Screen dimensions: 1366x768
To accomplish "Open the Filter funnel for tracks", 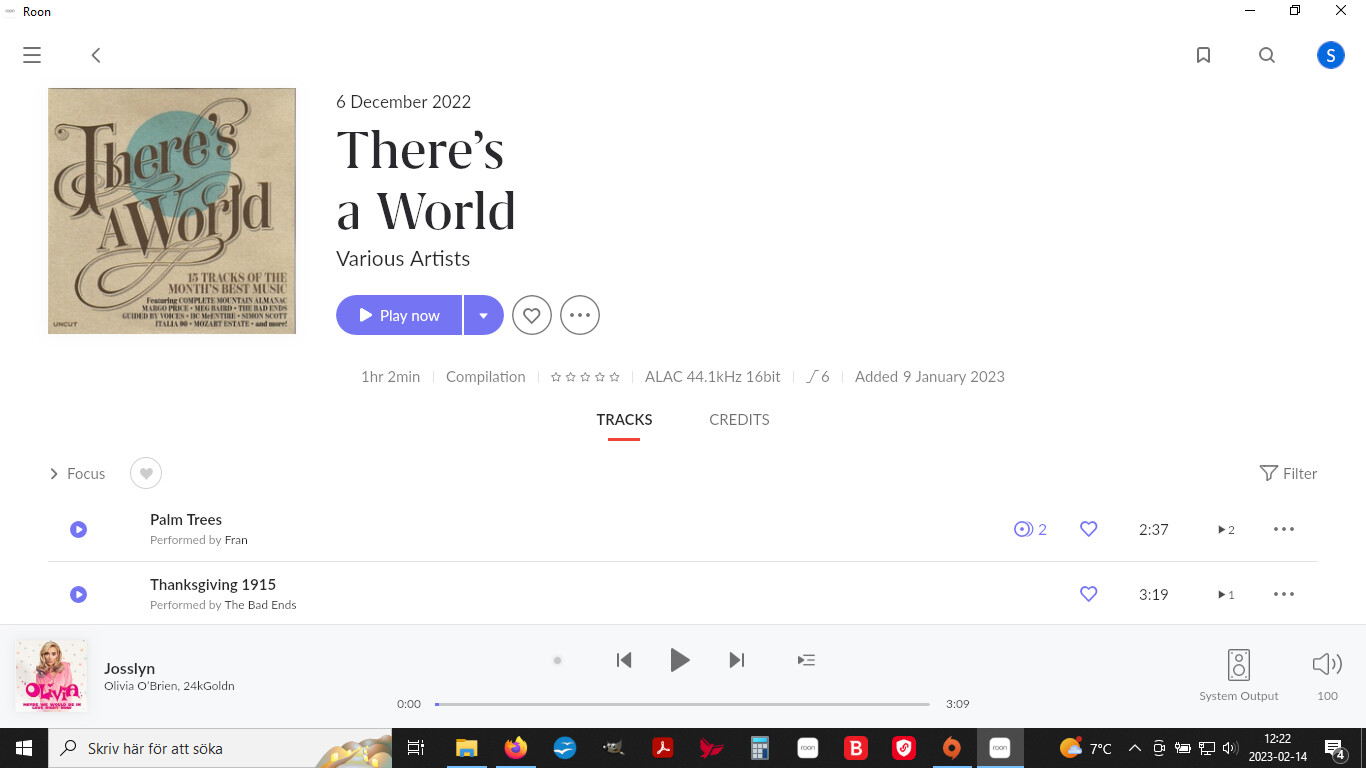I will (x=1288, y=473).
